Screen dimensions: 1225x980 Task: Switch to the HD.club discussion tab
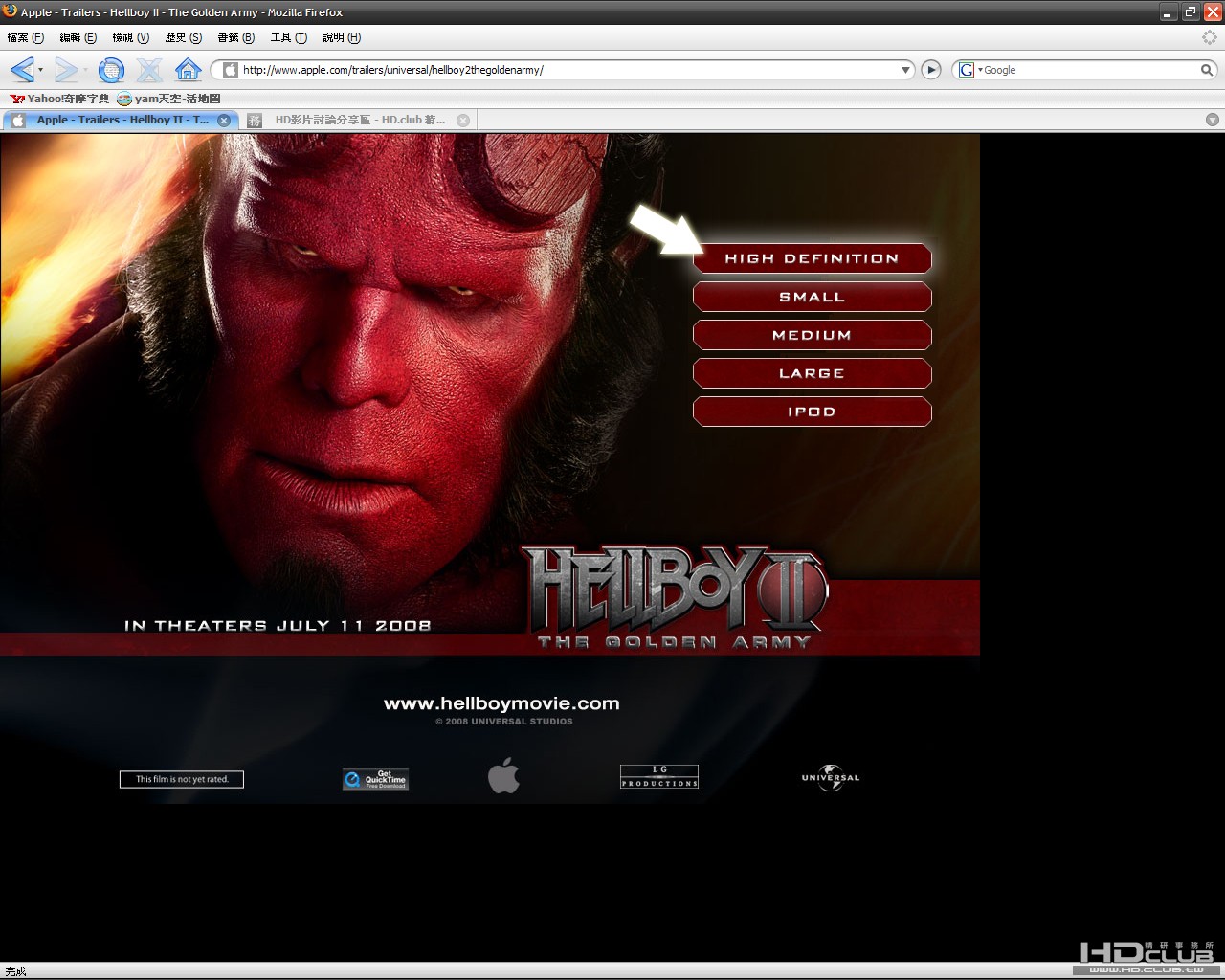click(359, 121)
